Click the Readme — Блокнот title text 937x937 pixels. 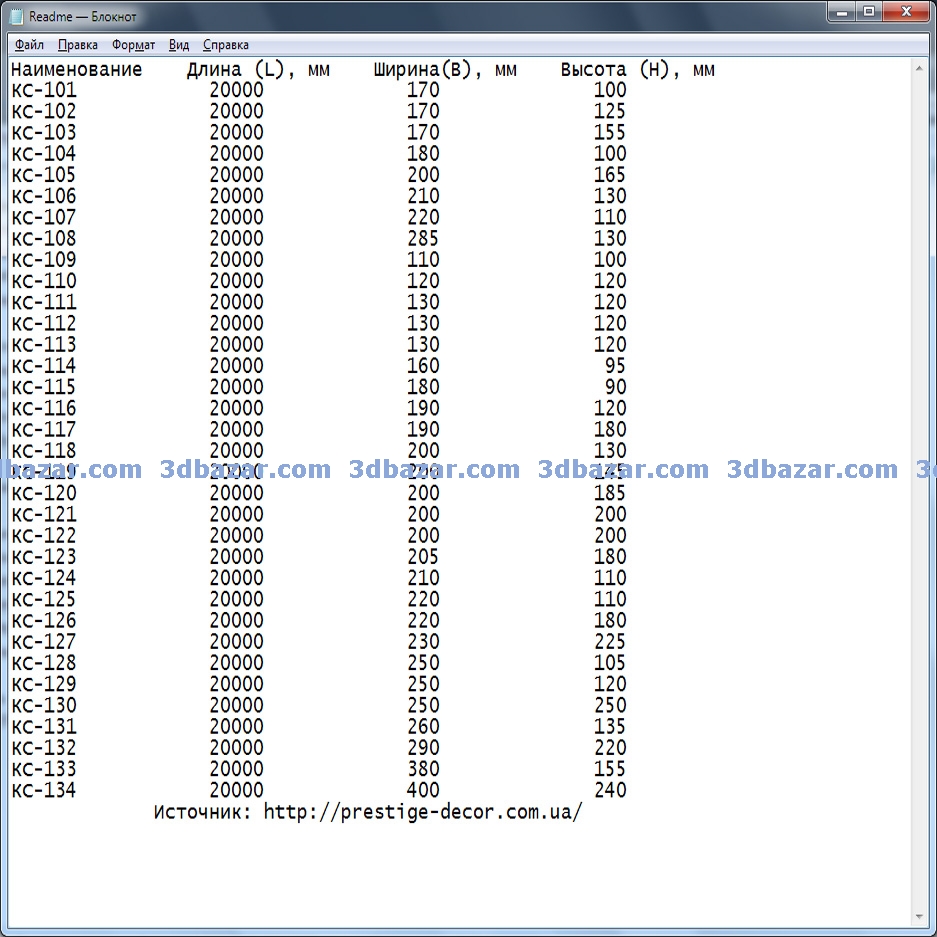coord(83,17)
